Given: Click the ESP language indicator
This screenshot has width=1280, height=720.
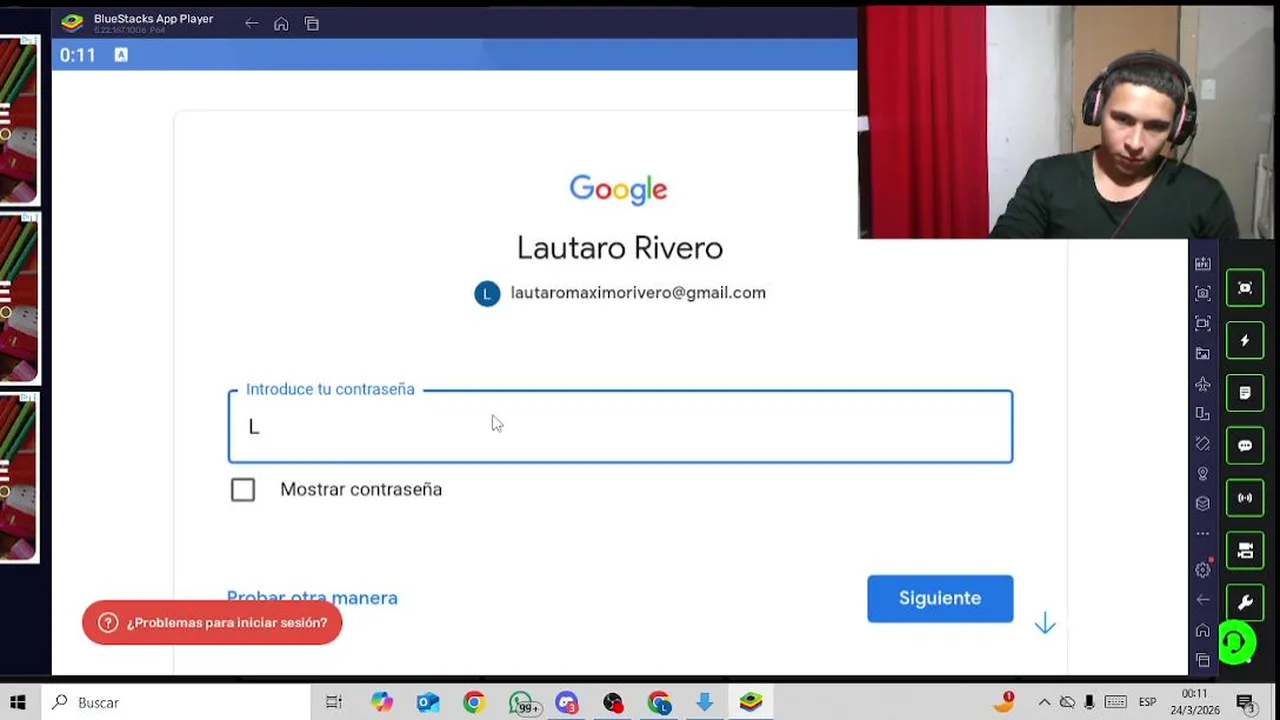Looking at the screenshot, I should click(x=1148, y=702).
